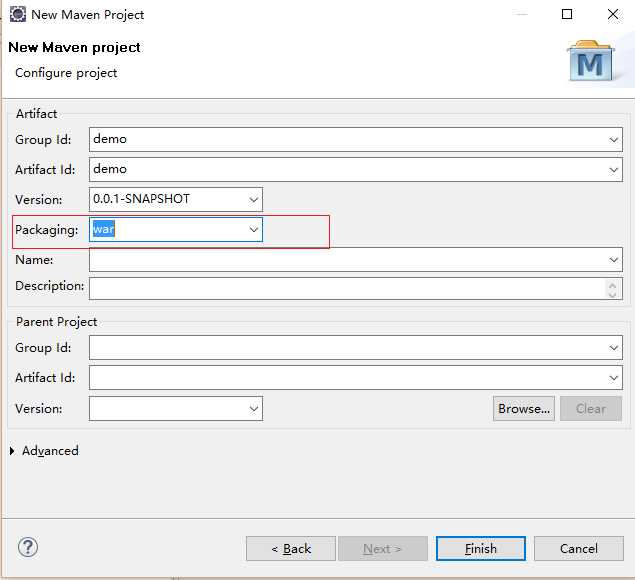
Task: Click the Description field scroll down arrow
Action: pos(612,294)
